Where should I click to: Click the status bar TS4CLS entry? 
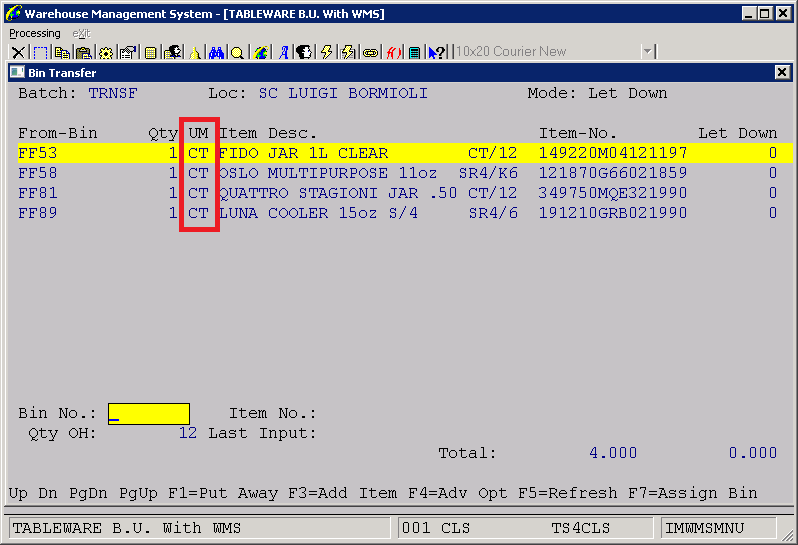point(581,528)
